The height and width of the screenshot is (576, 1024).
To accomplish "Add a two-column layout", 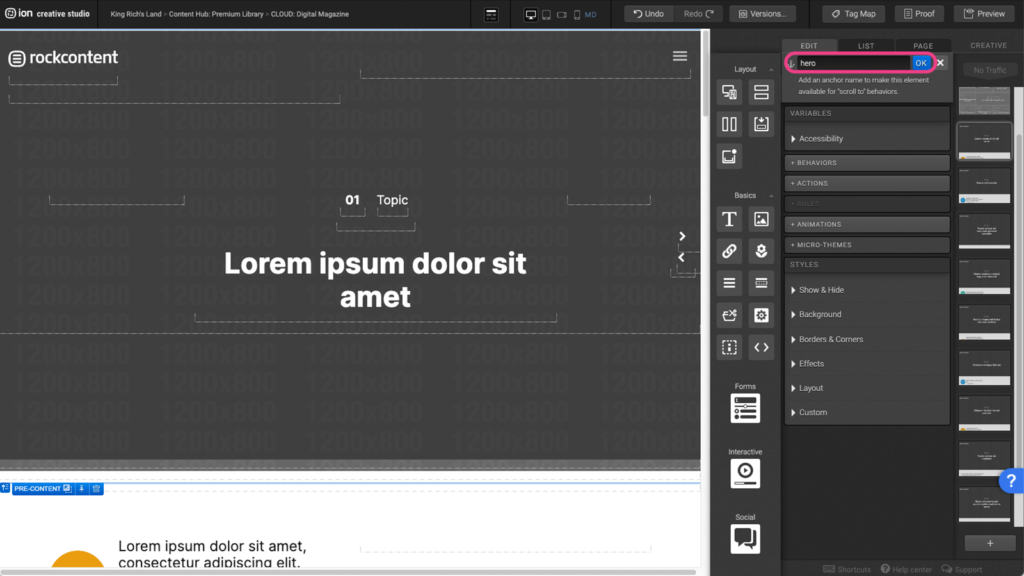I will (x=729, y=124).
